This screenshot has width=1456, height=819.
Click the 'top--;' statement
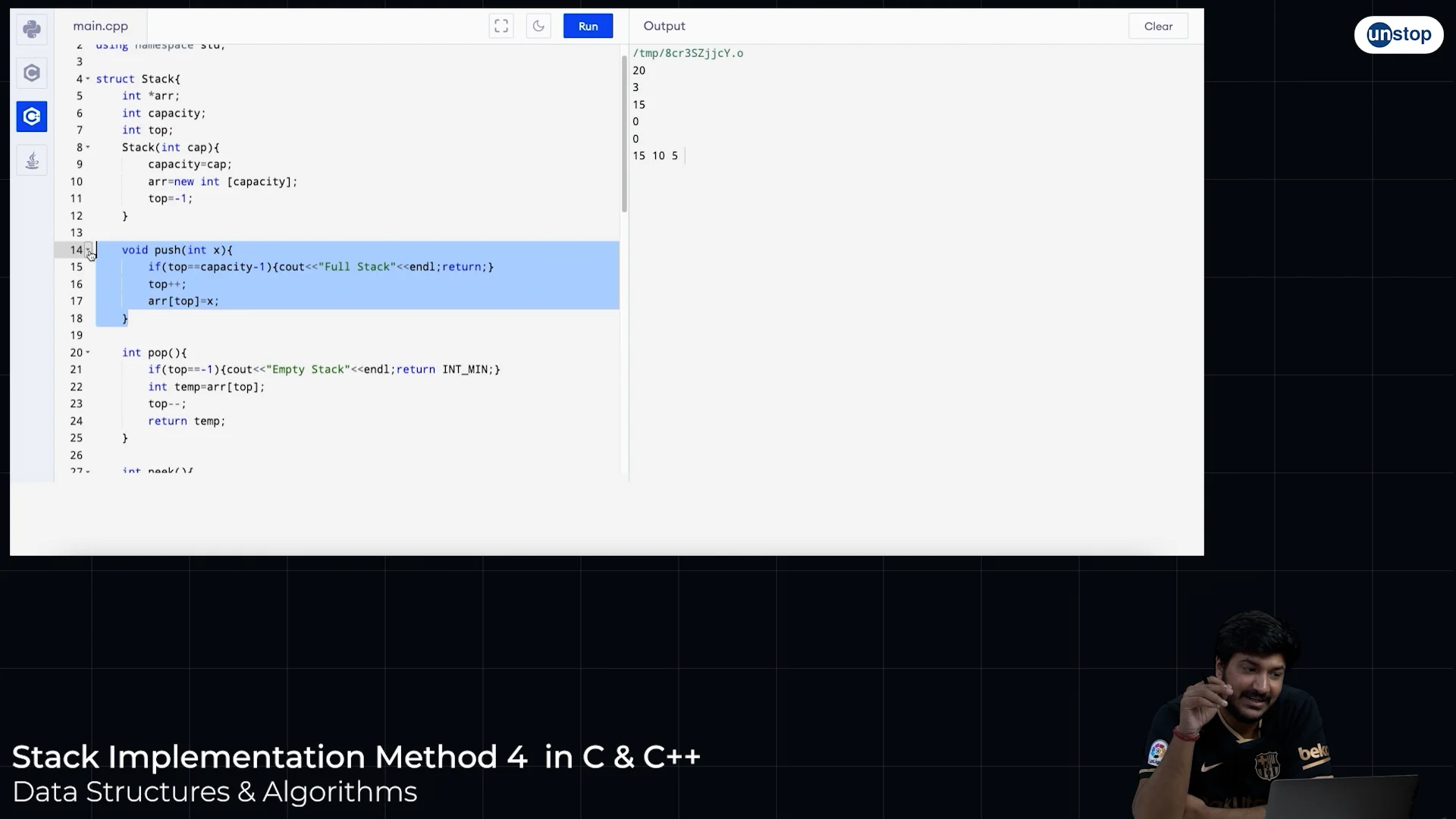[167, 404]
